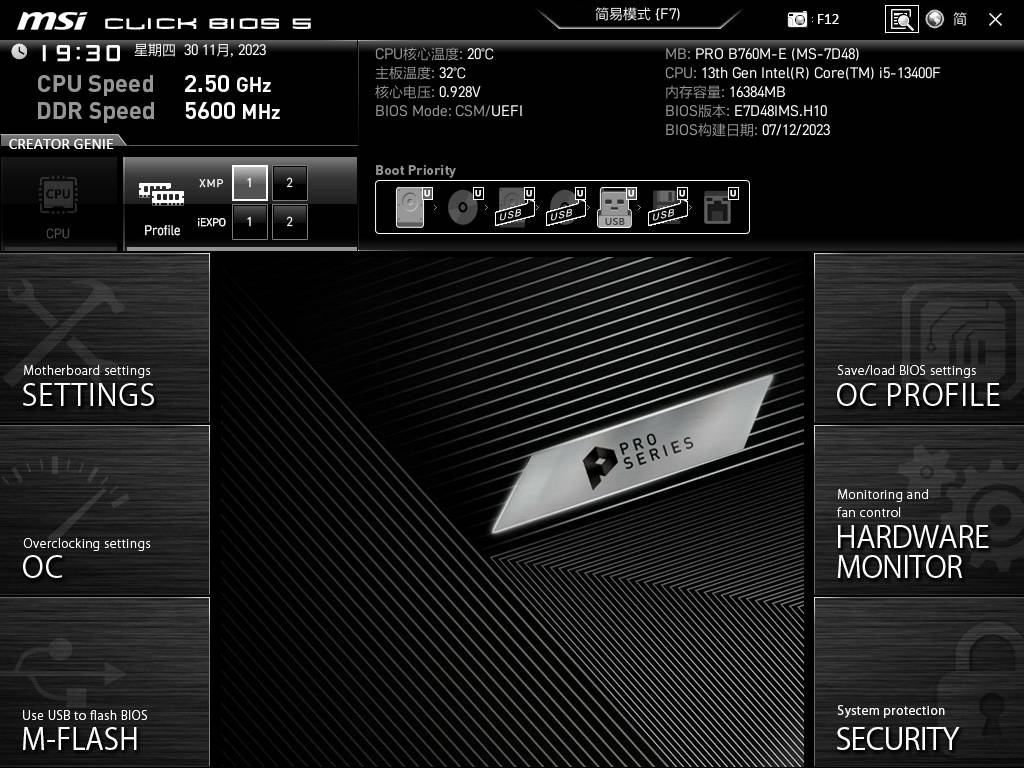
Task: Click the clock icon beside the time
Action: pos(19,51)
